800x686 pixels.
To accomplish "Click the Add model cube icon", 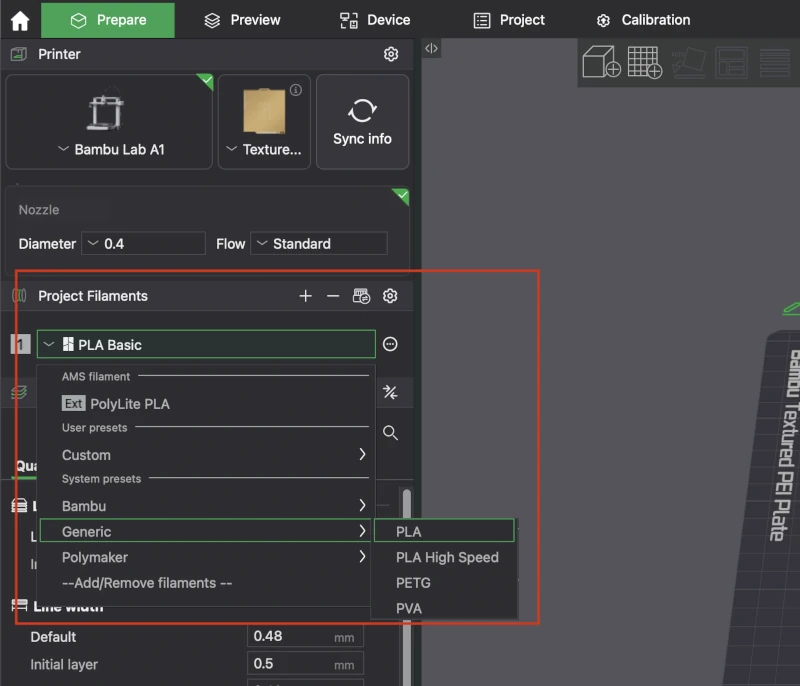I will [x=601, y=62].
